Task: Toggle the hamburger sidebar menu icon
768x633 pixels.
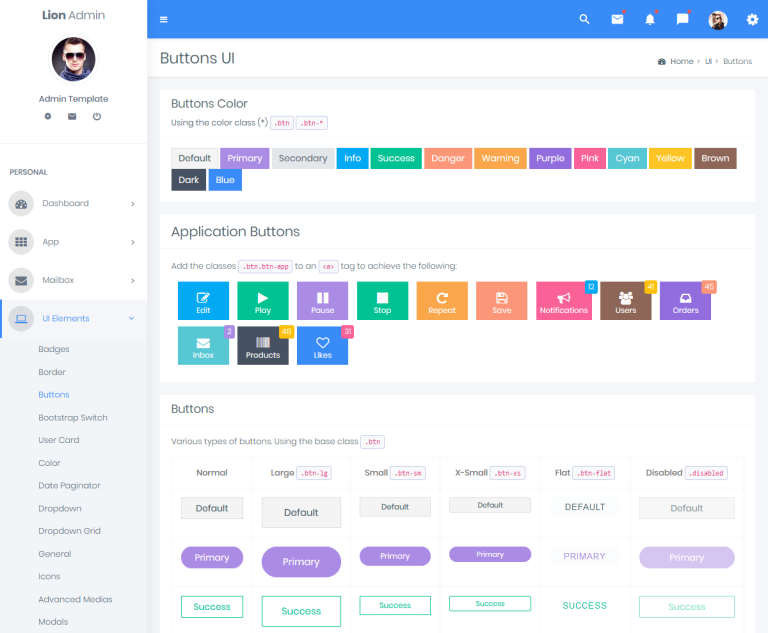Action: pos(164,20)
